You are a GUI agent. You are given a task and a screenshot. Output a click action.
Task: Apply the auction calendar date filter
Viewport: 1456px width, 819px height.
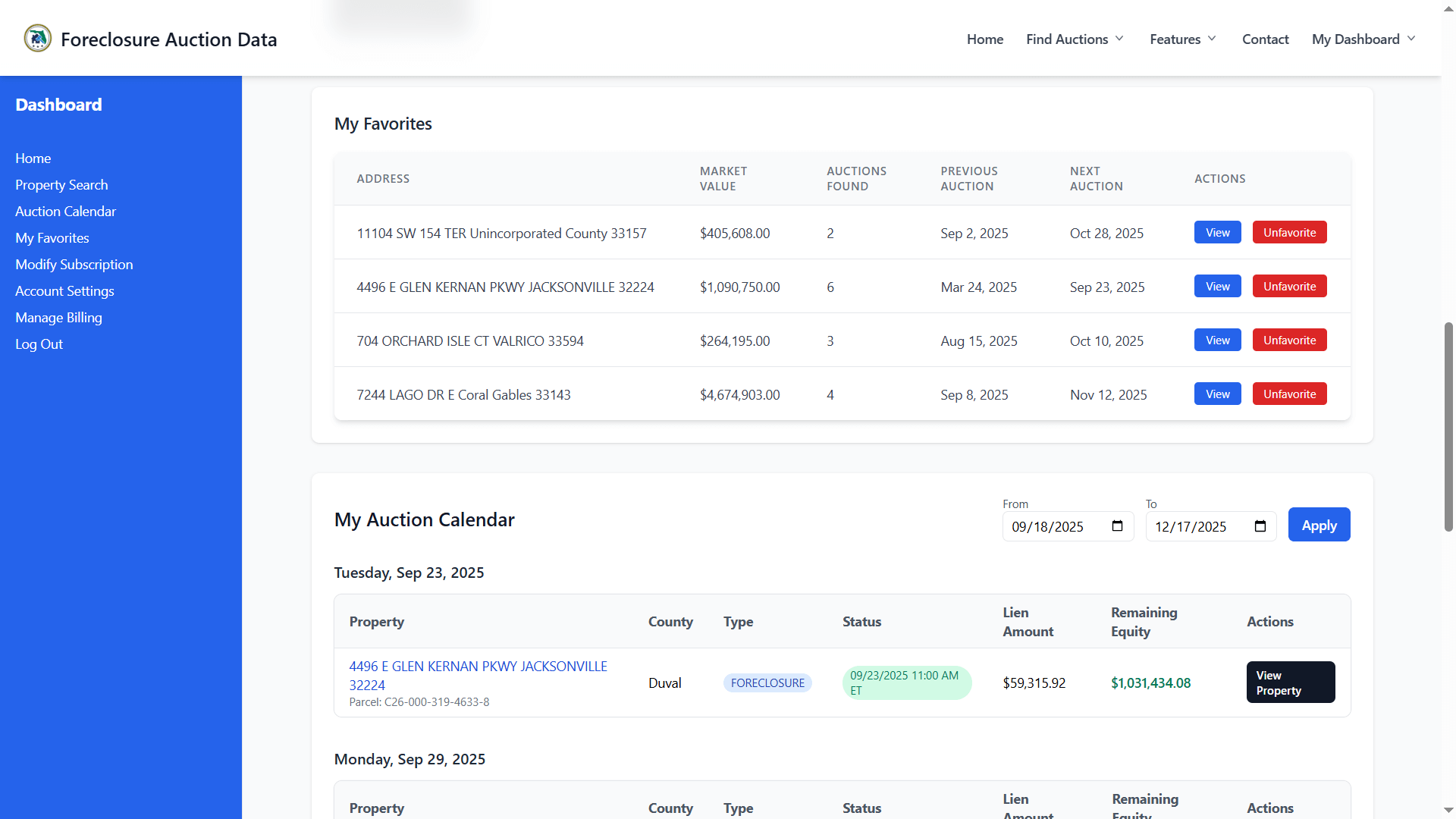[x=1319, y=524]
